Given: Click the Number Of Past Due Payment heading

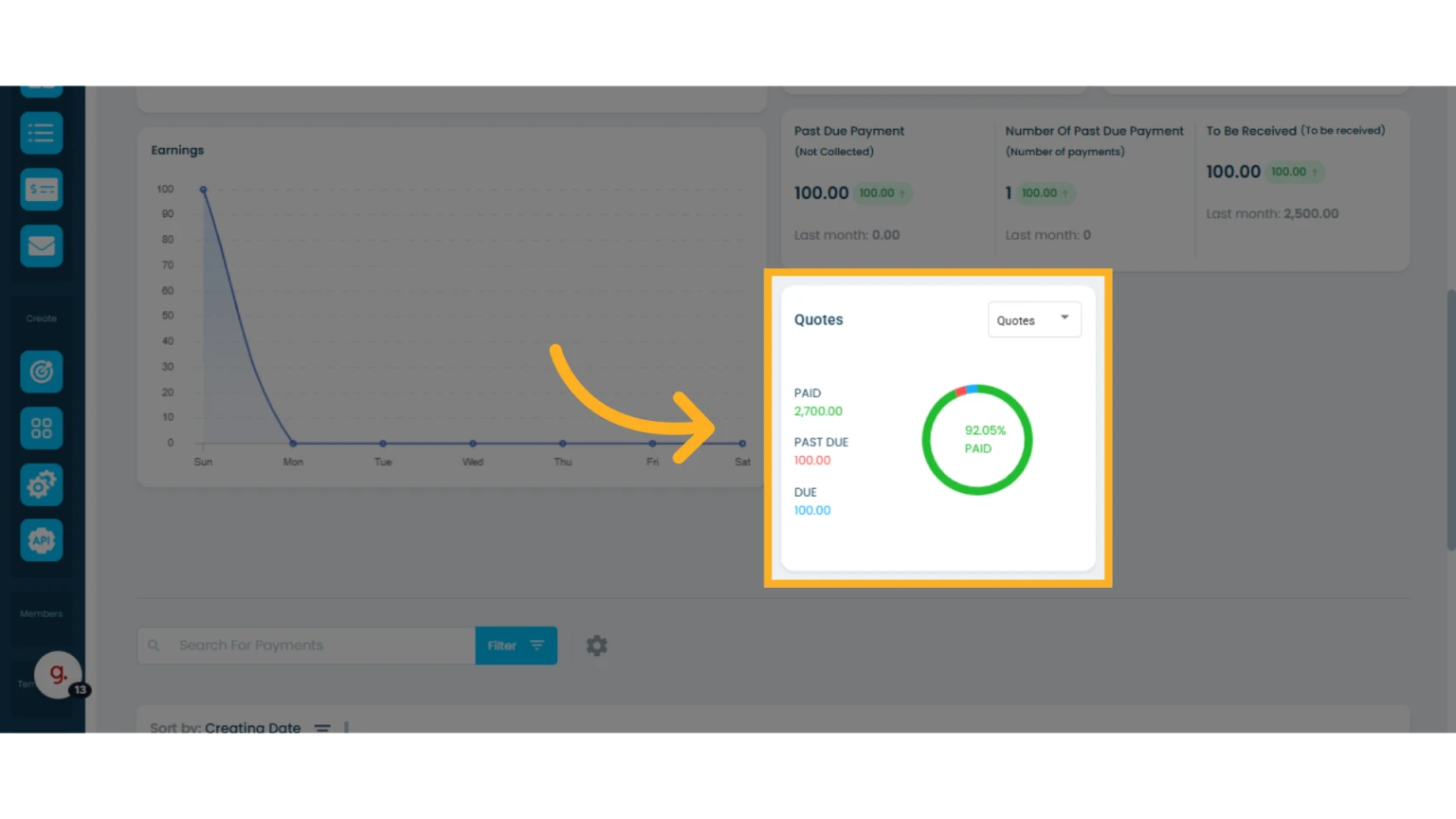Looking at the screenshot, I should point(1095,131).
